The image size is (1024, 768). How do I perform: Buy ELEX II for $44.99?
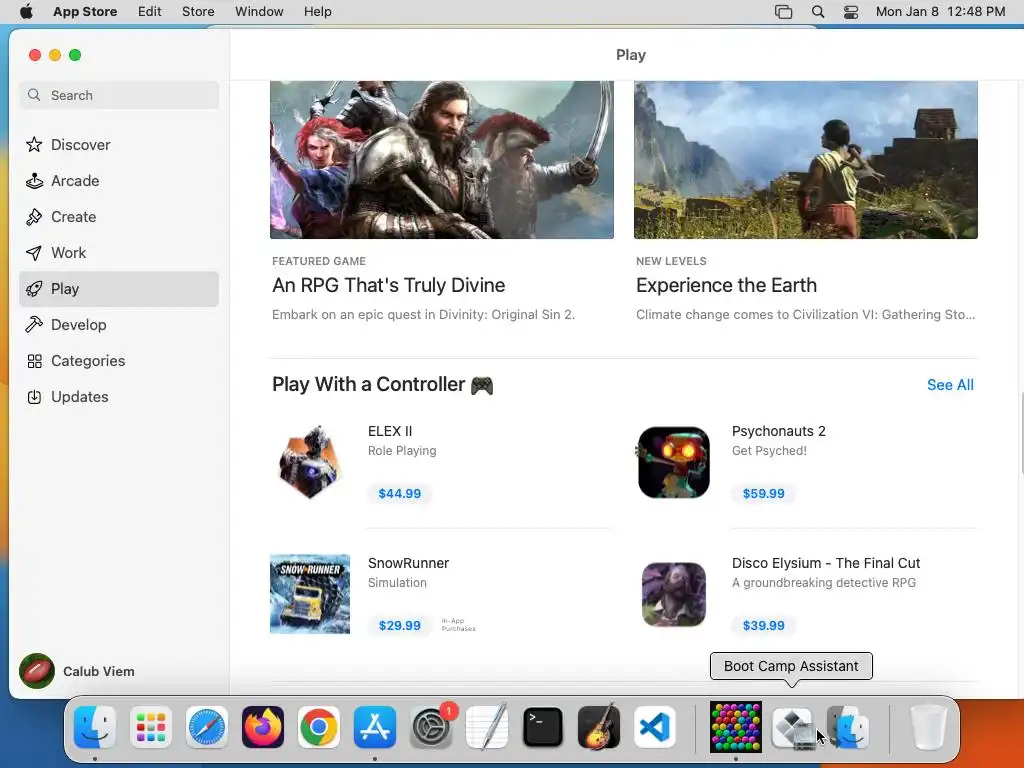pyautogui.click(x=400, y=494)
